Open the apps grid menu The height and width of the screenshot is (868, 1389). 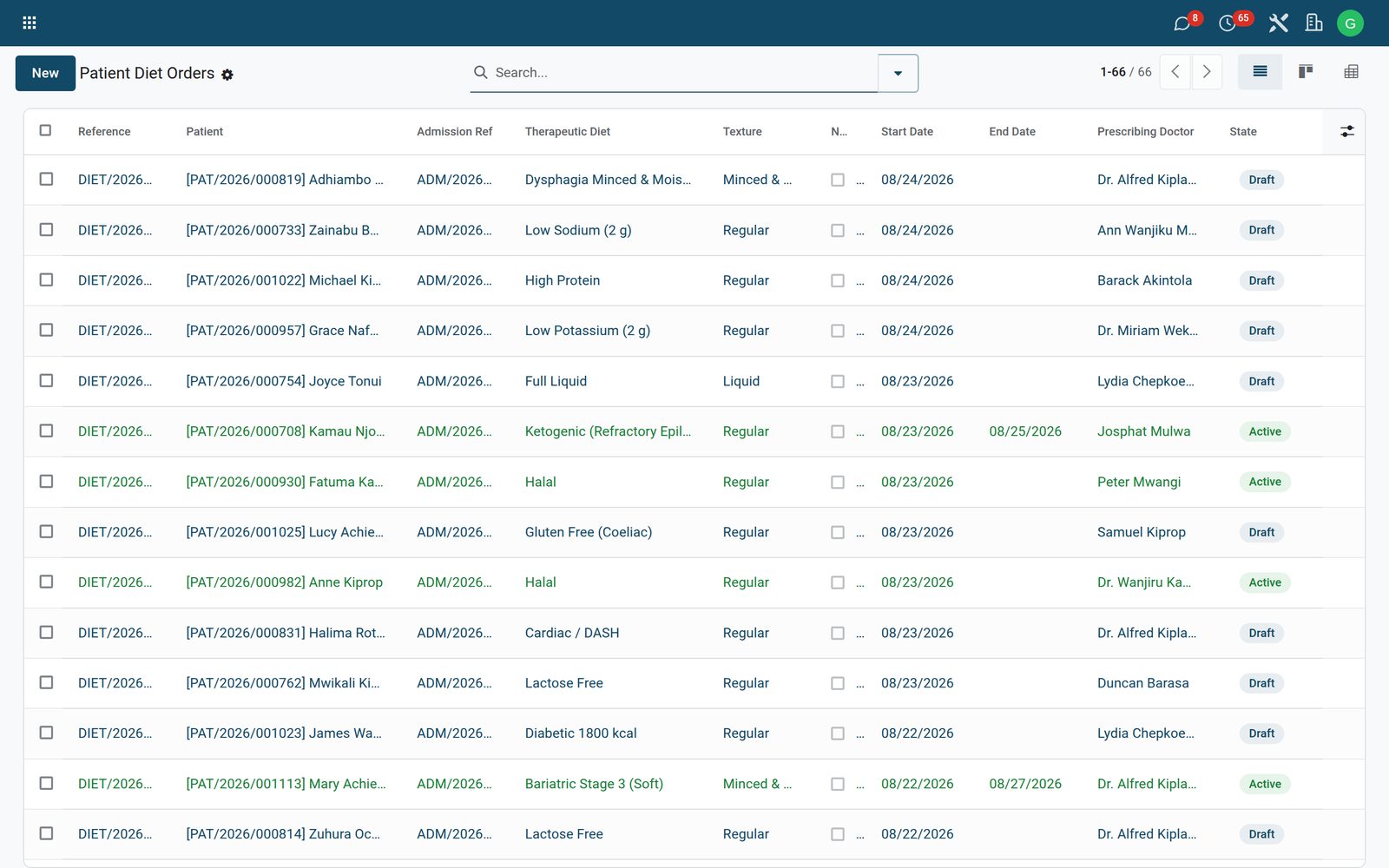(x=29, y=23)
